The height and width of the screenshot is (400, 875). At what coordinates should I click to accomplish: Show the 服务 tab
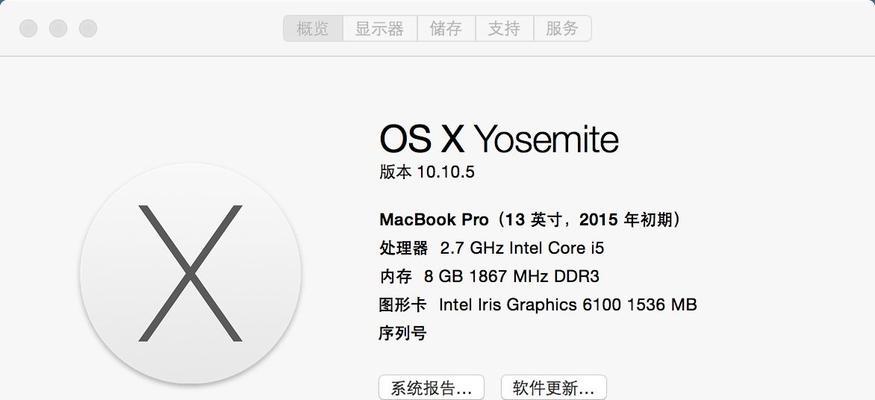coord(562,28)
